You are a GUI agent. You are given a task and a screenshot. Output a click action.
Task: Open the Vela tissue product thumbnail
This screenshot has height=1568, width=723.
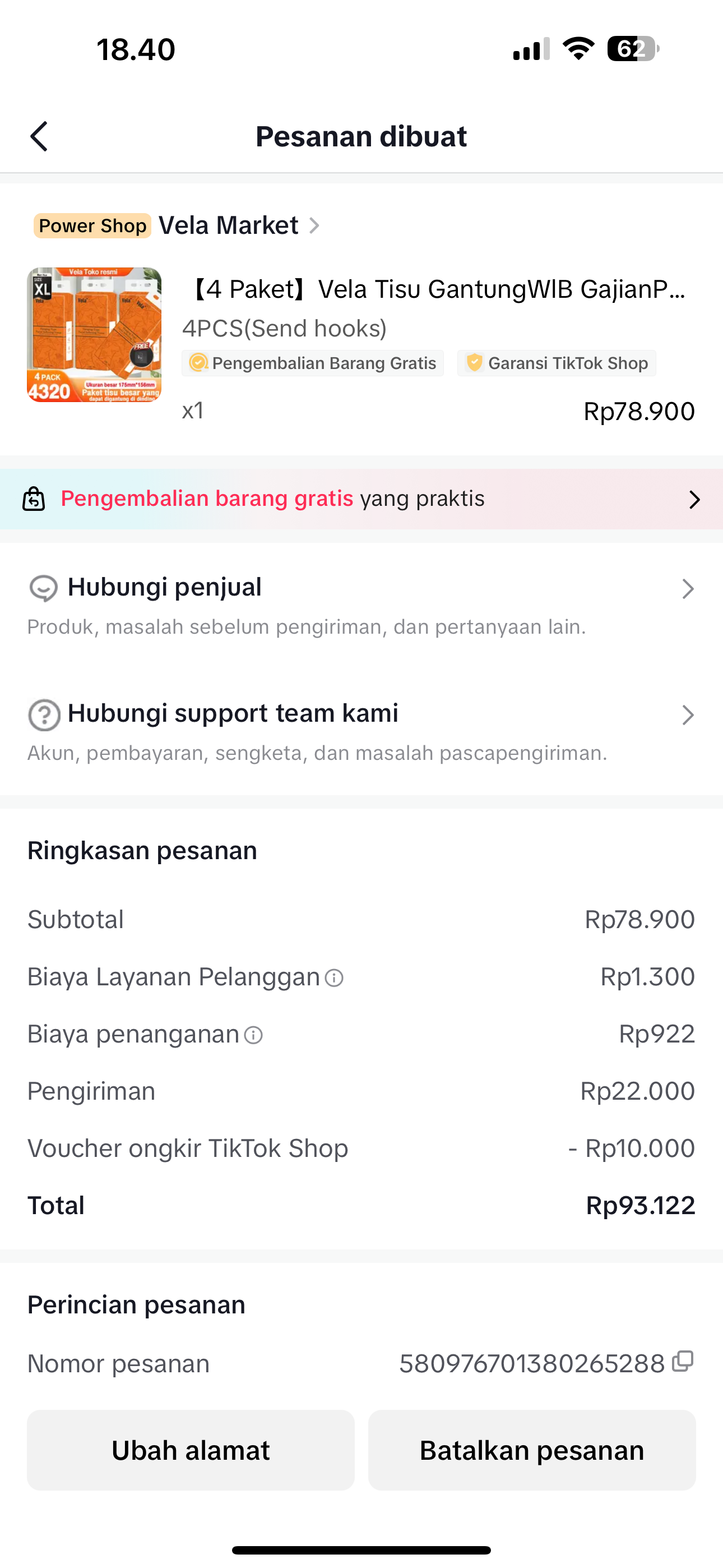tap(94, 335)
